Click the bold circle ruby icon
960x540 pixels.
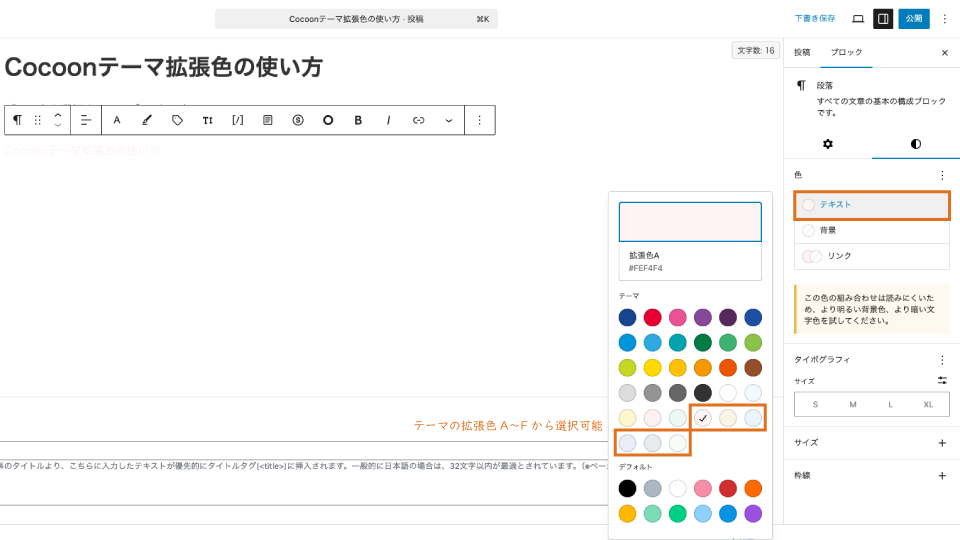(328, 120)
